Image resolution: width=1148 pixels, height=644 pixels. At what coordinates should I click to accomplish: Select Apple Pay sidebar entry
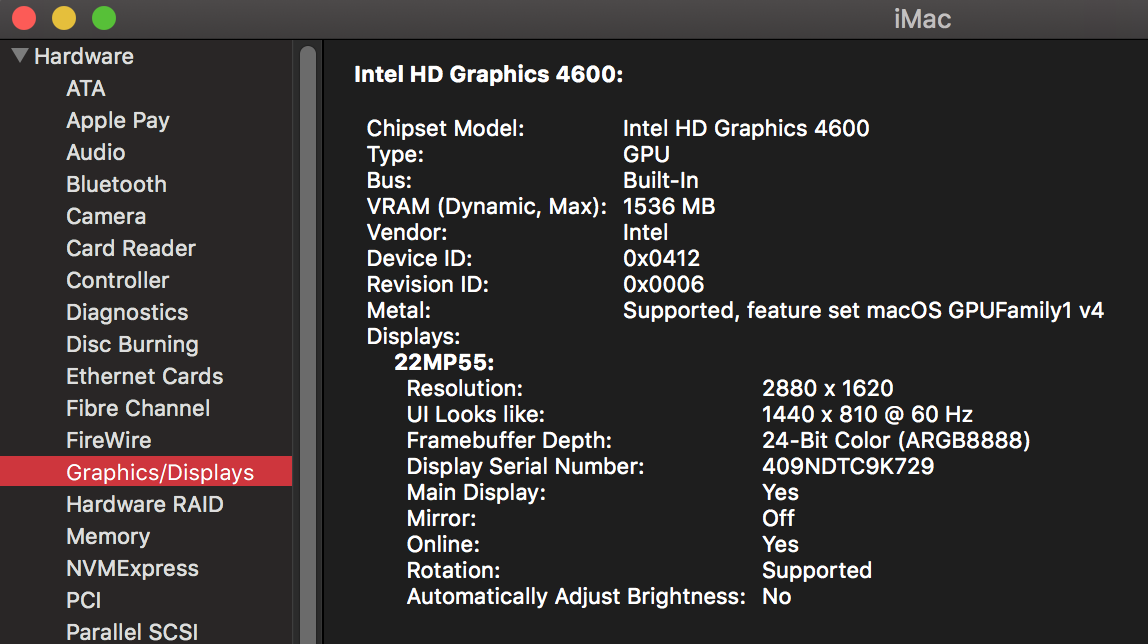pos(118,121)
